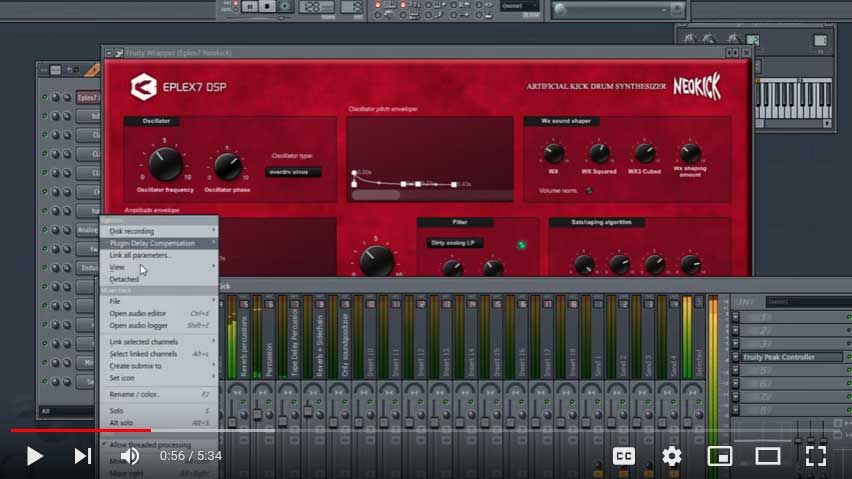This screenshot has width=852, height=479.
Task: Open Oscillator type overdrv sinus dropdown
Action: 293,172
